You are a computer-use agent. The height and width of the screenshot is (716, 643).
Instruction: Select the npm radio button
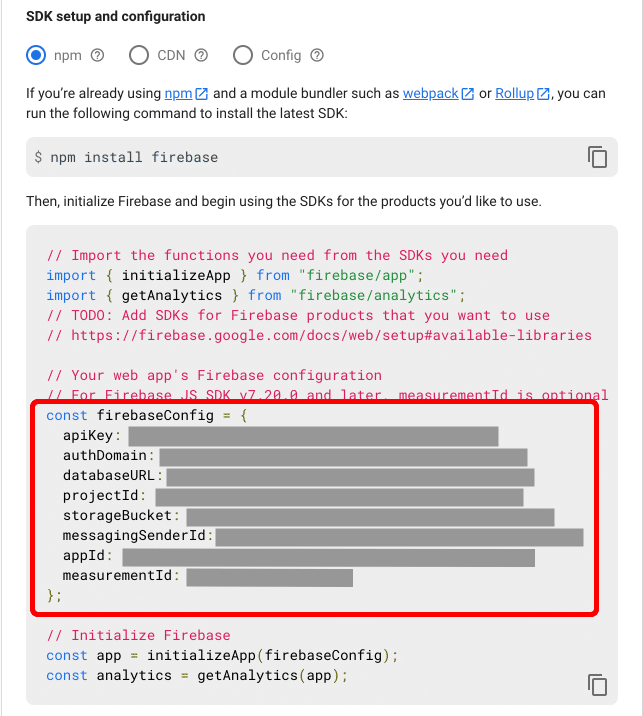[x=37, y=55]
